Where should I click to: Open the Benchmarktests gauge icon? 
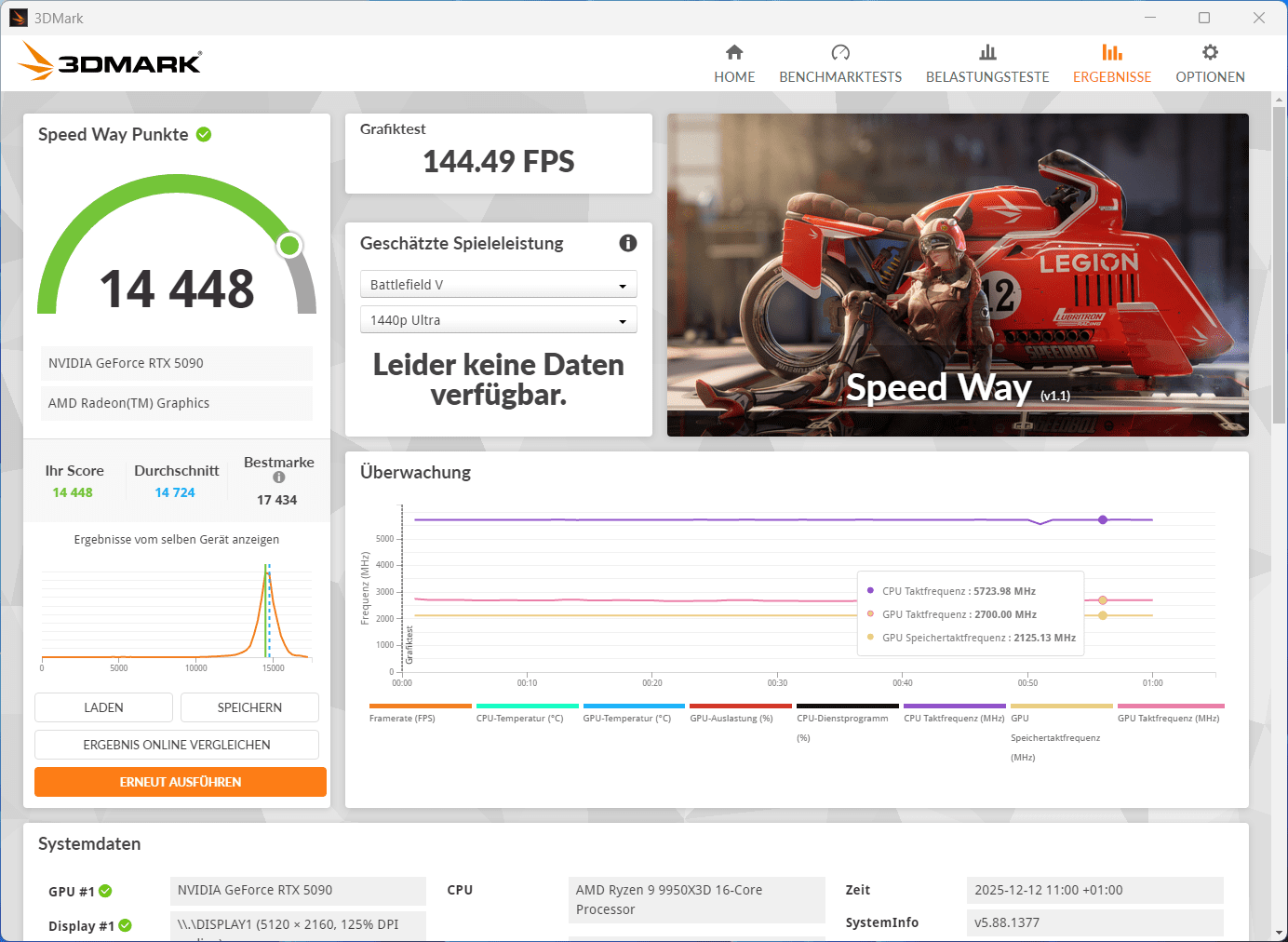(x=840, y=52)
